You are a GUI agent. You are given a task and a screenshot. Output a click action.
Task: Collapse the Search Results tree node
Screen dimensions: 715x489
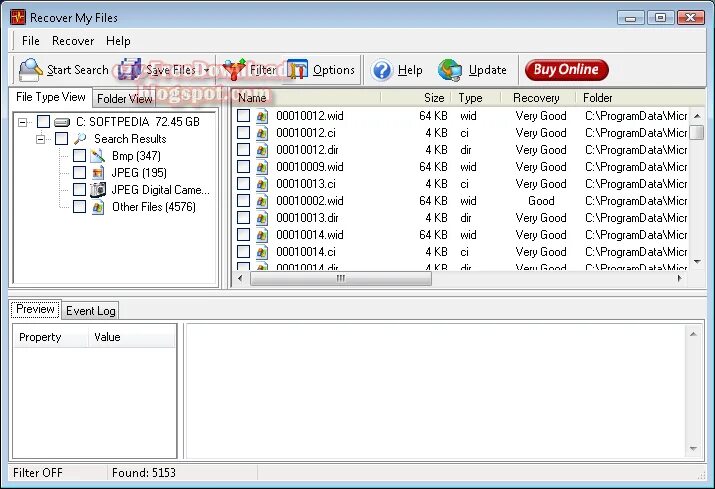coord(41,139)
